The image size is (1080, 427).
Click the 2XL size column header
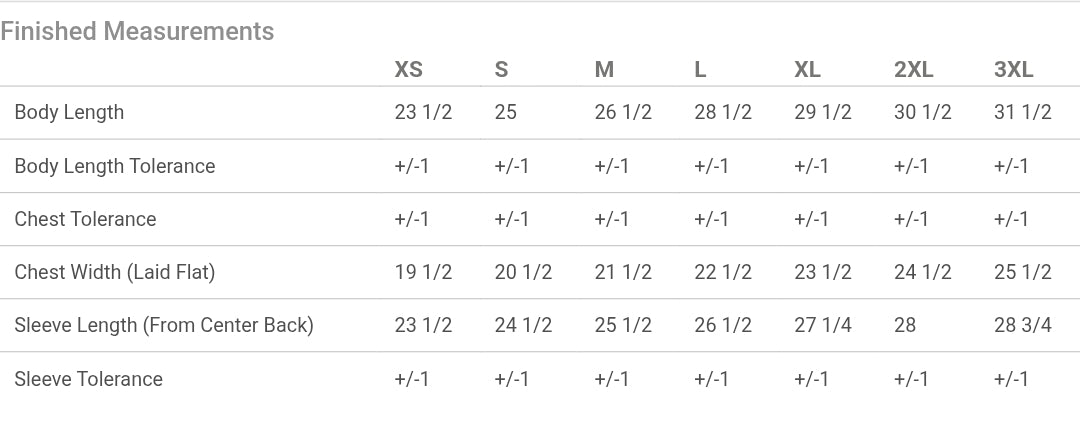[x=913, y=69]
